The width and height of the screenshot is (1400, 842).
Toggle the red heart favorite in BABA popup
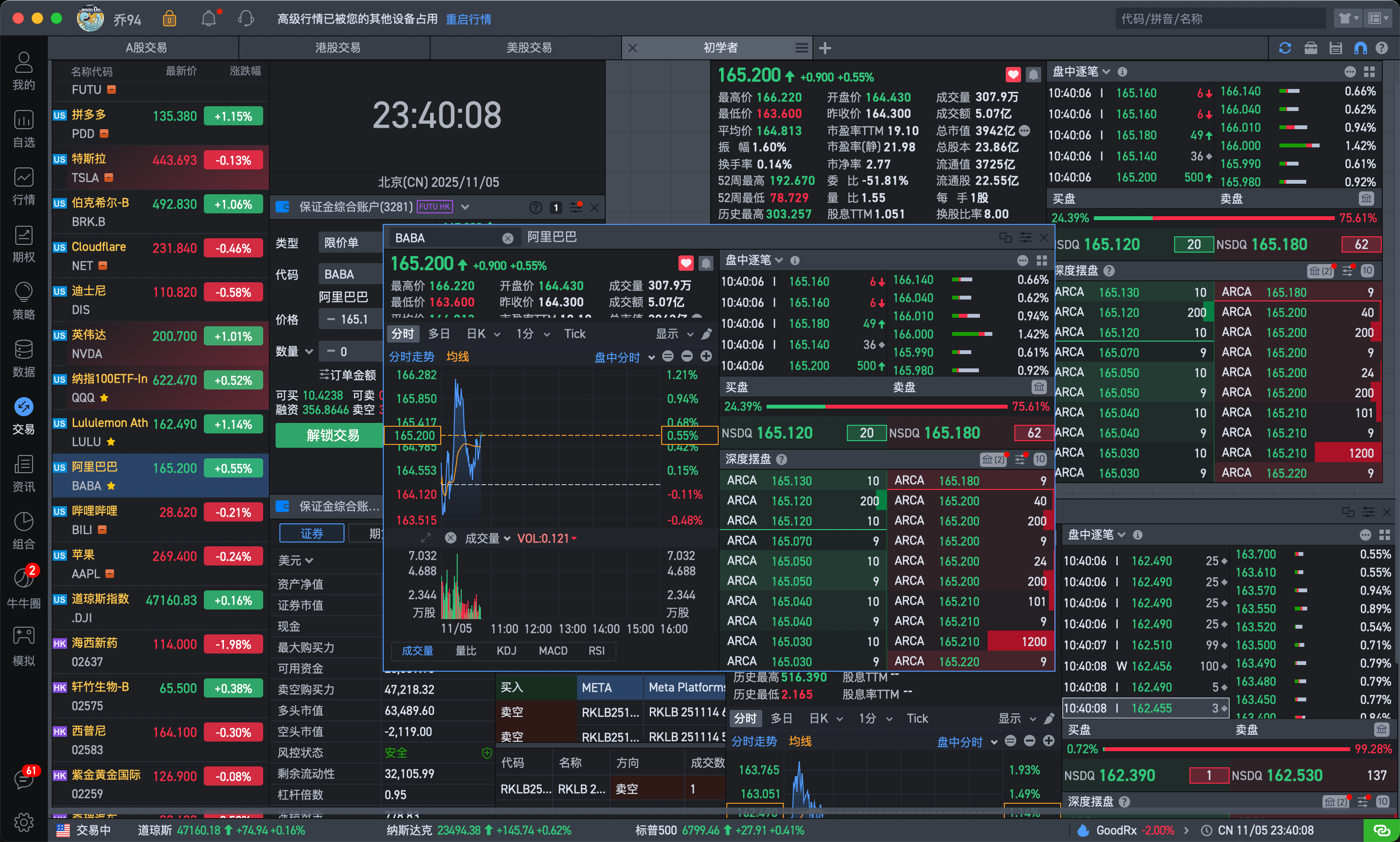tap(686, 263)
